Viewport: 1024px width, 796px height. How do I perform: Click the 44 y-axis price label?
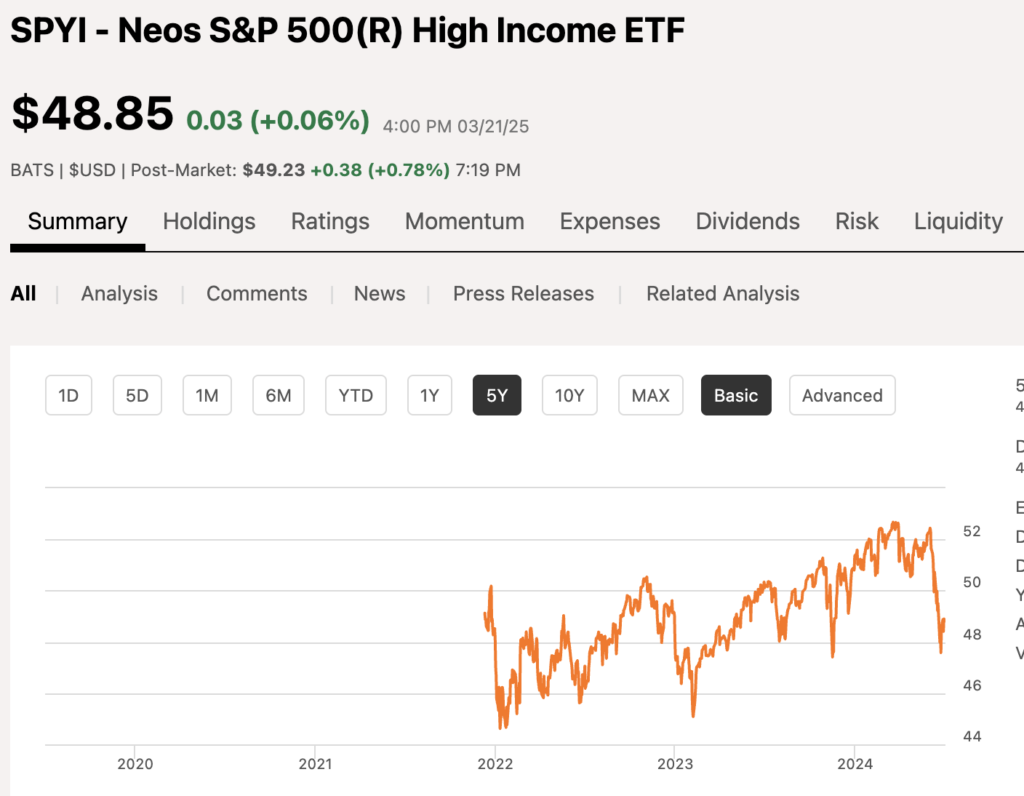click(x=972, y=737)
